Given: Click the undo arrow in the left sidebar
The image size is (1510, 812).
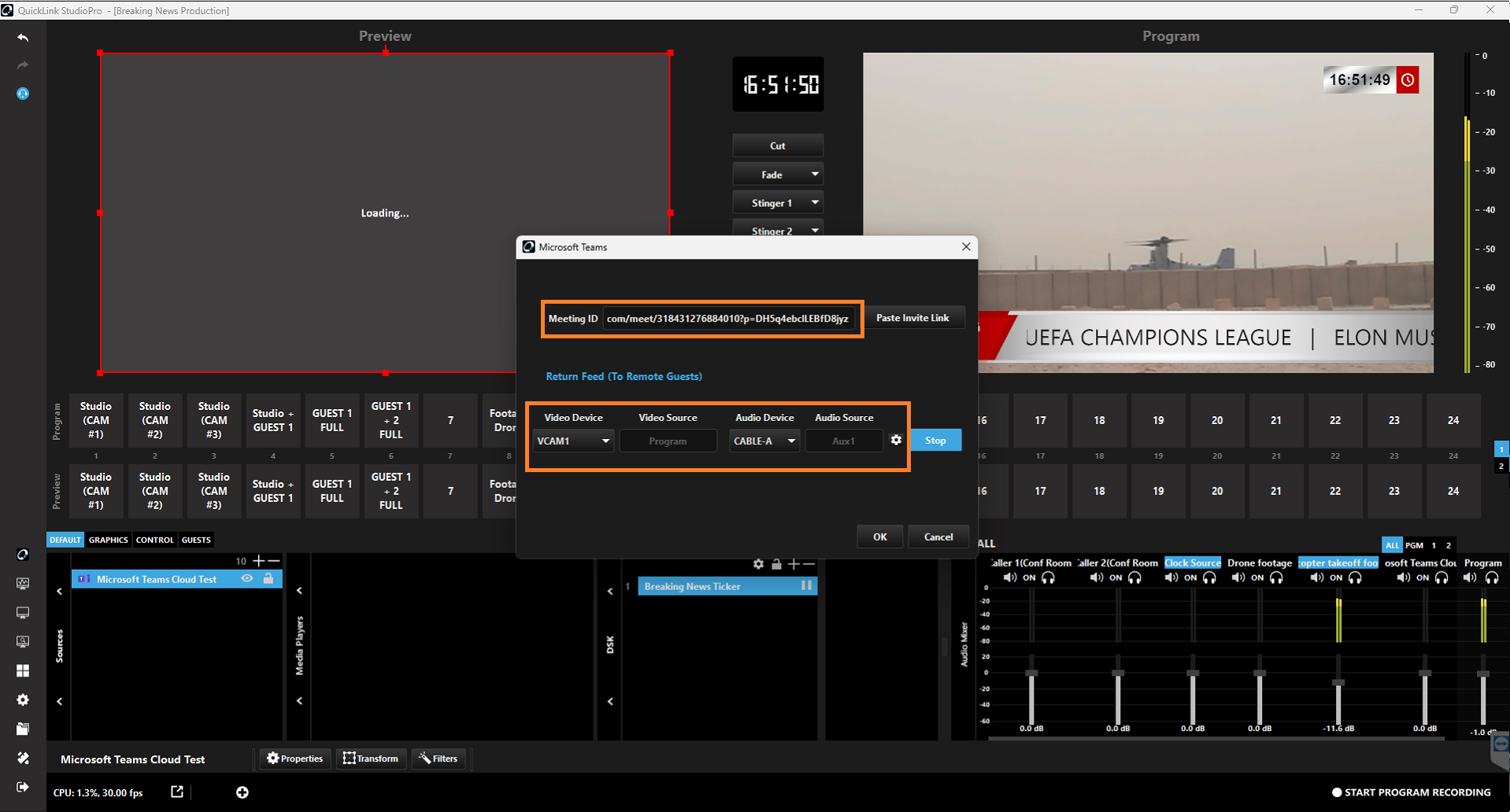Looking at the screenshot, I should pos(23,37).
